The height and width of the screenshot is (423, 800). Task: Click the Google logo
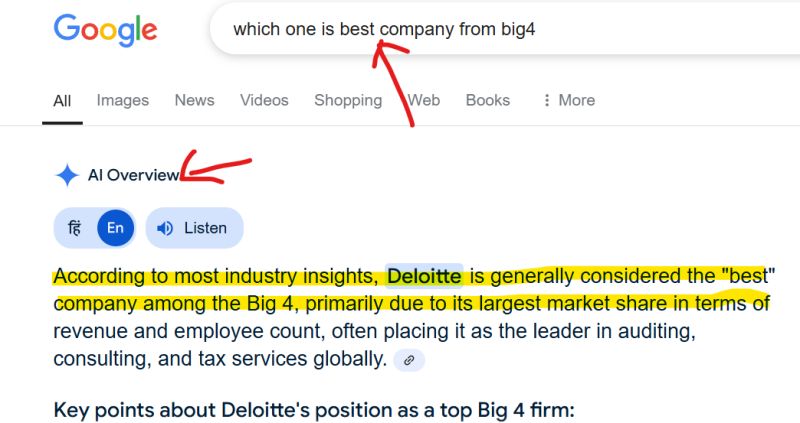pos(106,30)
